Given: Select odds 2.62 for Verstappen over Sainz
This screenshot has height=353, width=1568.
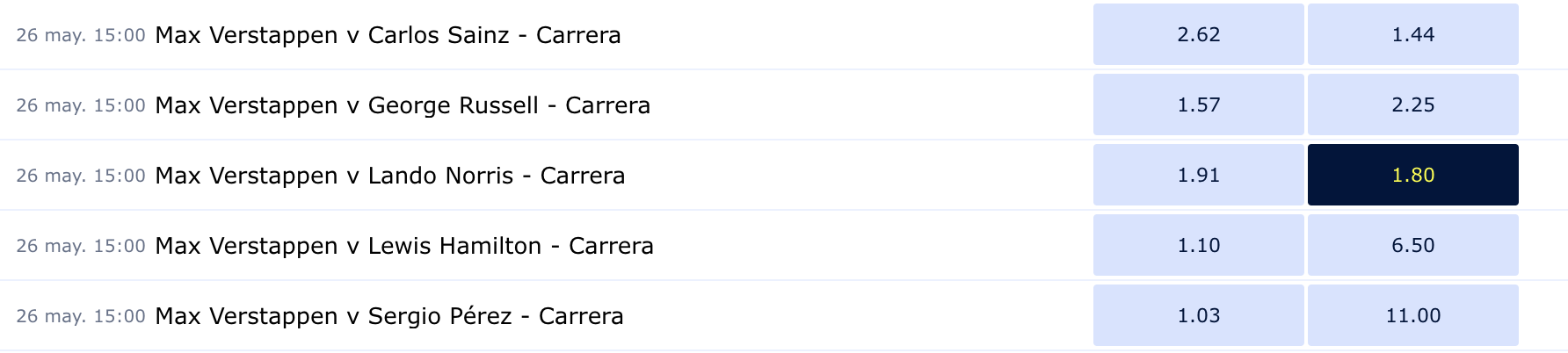Looking at the screenshot, I should click(x=1198, y=34).
